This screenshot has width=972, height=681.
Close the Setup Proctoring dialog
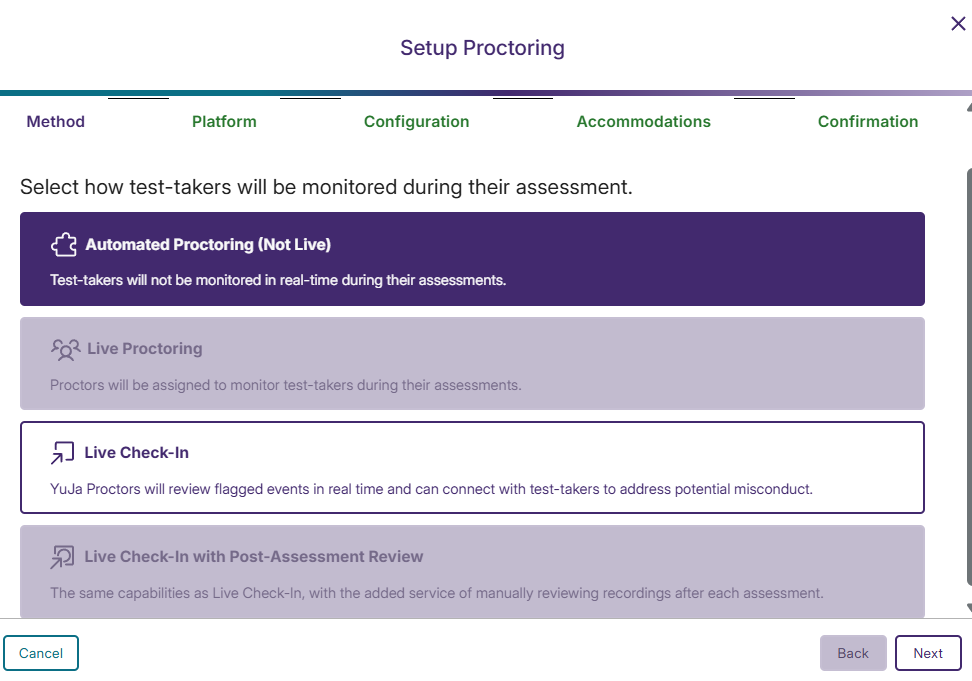point(957,23)
